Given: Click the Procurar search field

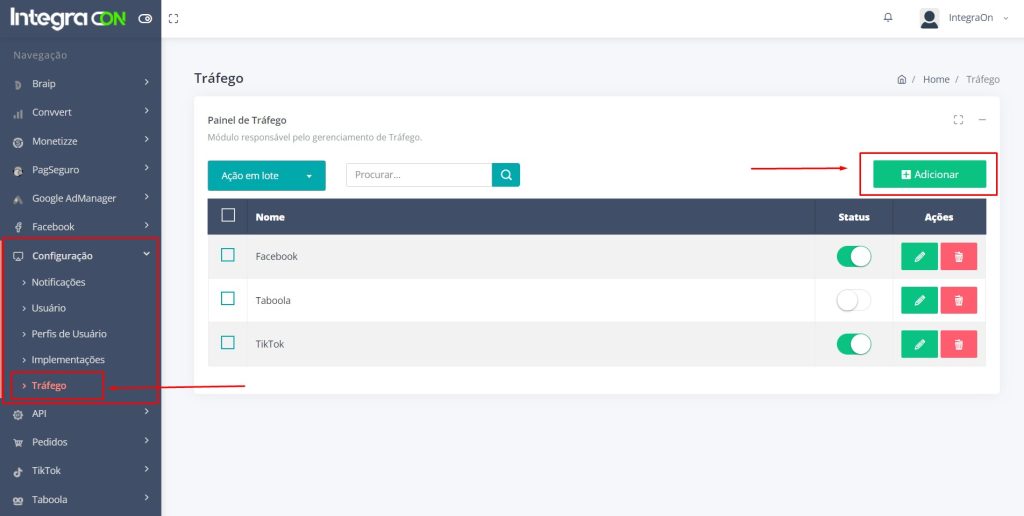Looking at the screenshot, I should (x=418, y=175).
